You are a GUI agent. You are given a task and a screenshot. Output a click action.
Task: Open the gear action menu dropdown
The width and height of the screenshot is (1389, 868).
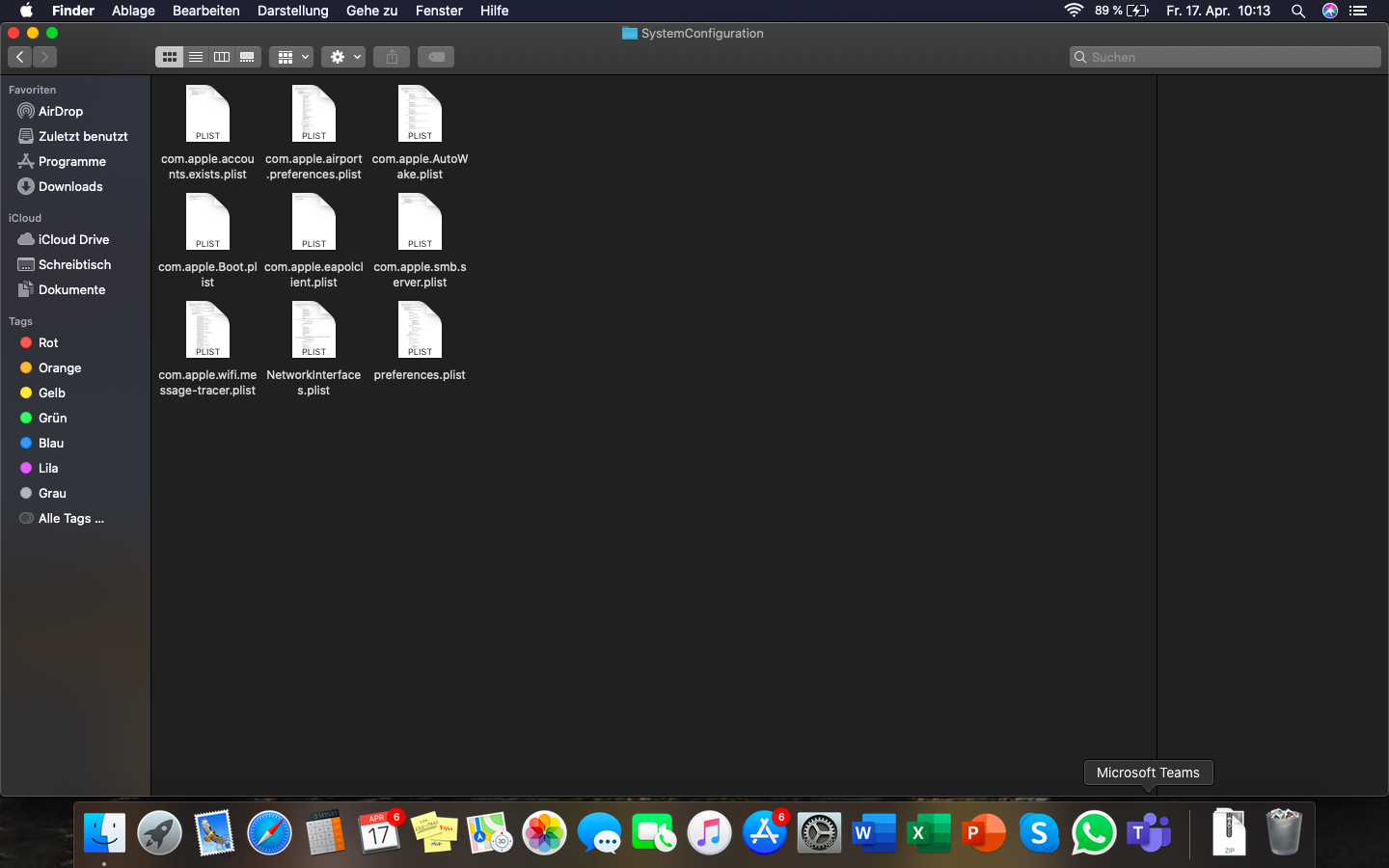[x=343, y=57]
